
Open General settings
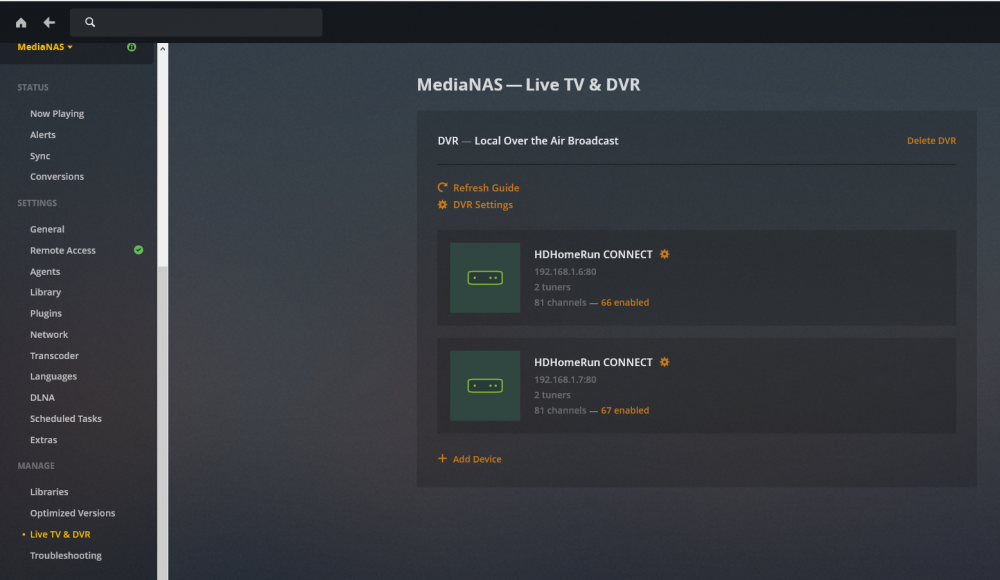(x=47, y=229)
